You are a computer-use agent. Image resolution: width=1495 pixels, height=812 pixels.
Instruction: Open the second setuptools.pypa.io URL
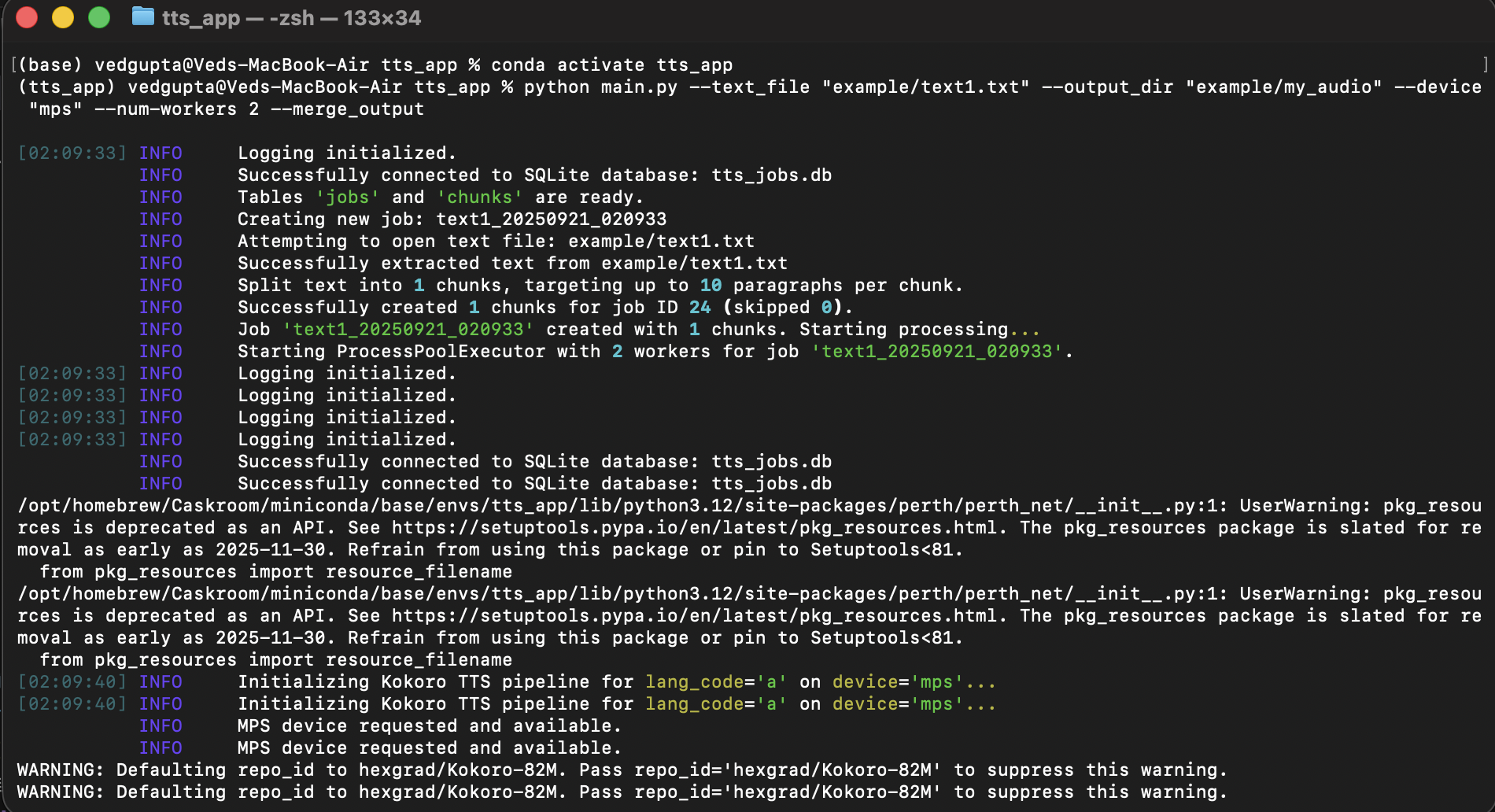[x=694, y=616]
